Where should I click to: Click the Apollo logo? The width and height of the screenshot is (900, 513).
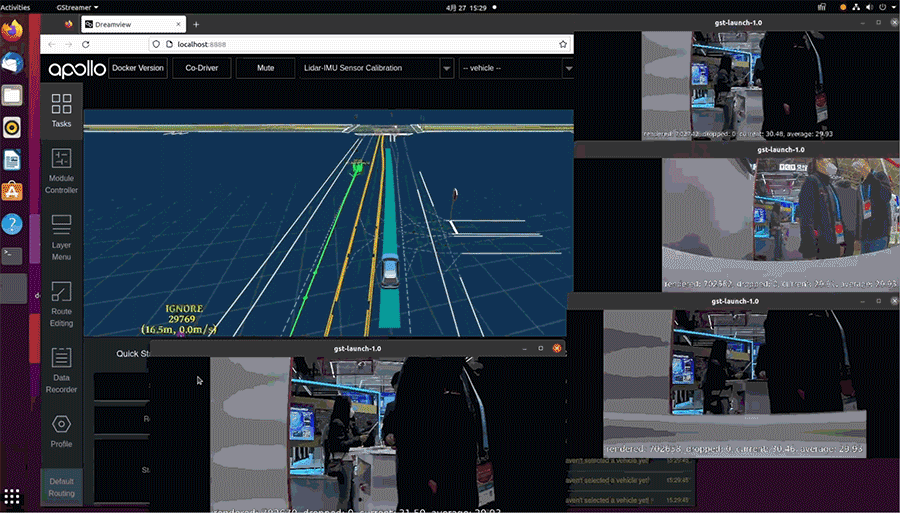pyautogui.click(x=77, y=68)
